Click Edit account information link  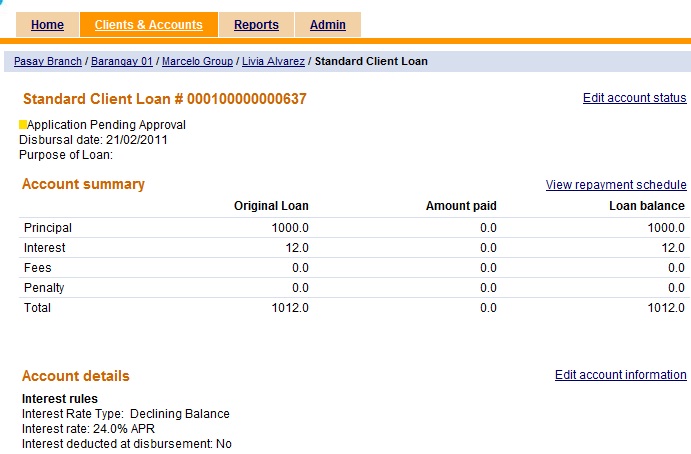click(620, 375)
